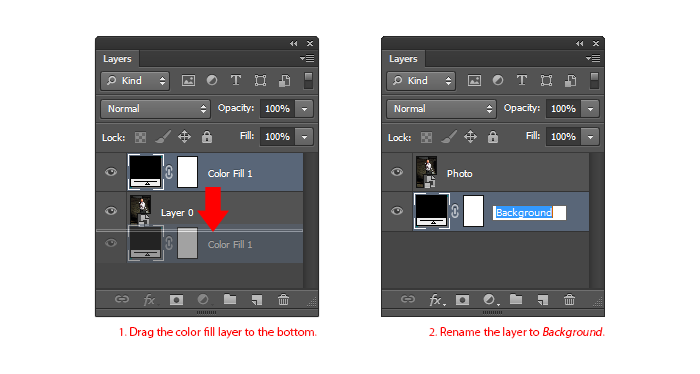
Task: Lock position icon in left panel
Action: pyautogui.click(x=184, y=137)
